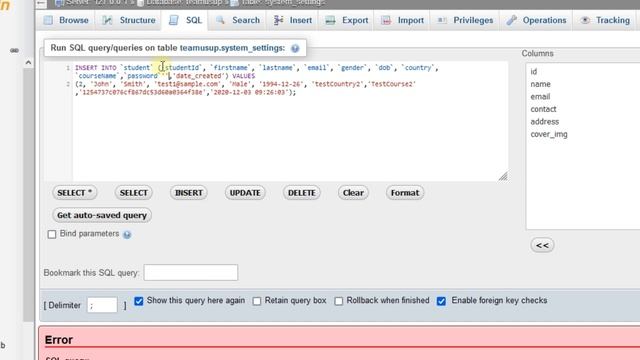Open the Import tab

[x=402, y=20]
